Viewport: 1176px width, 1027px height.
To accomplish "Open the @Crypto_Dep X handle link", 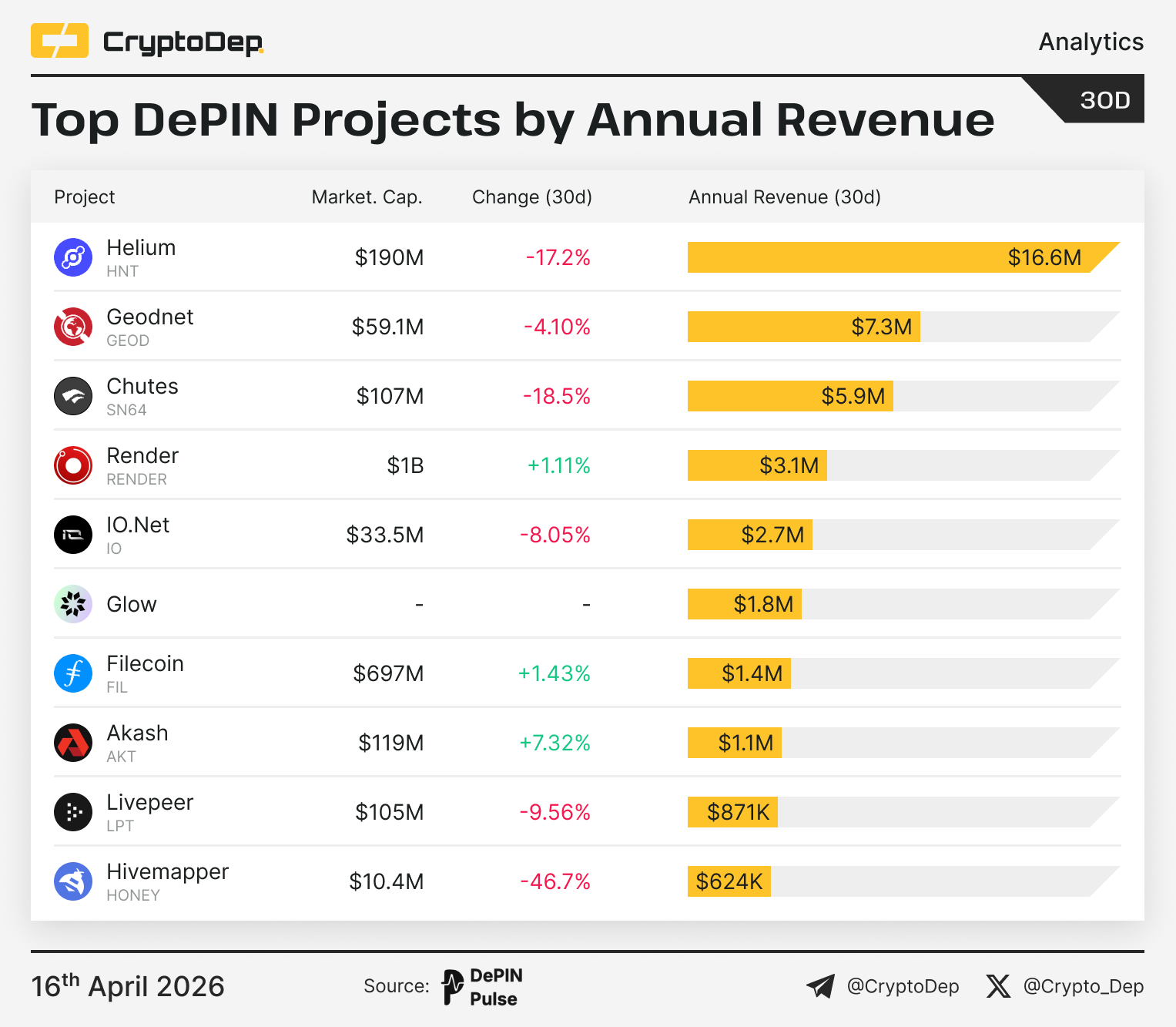I will coord(1083,986).
